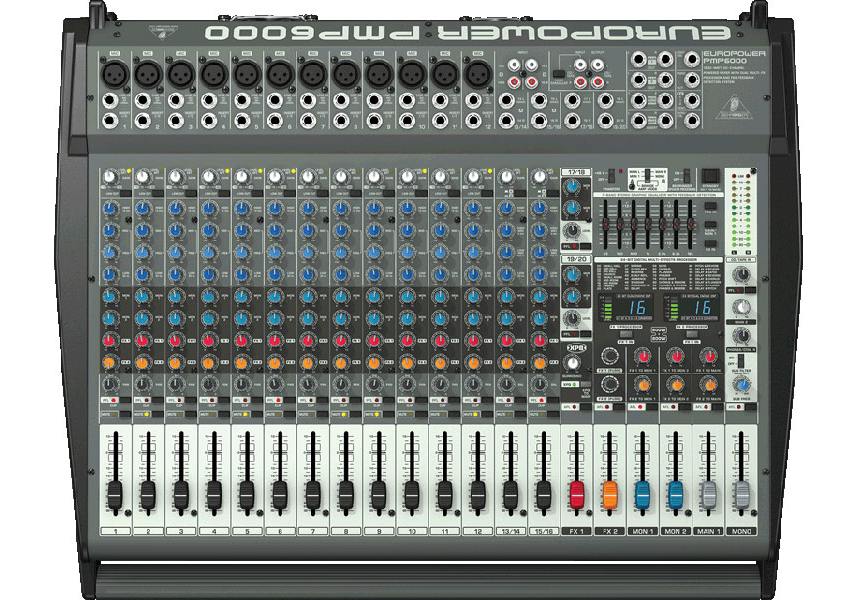Click the pan knob on channel 12
The width and height of the screenshot is (858, 600).
pyautogui.click(x=473, y=385)
